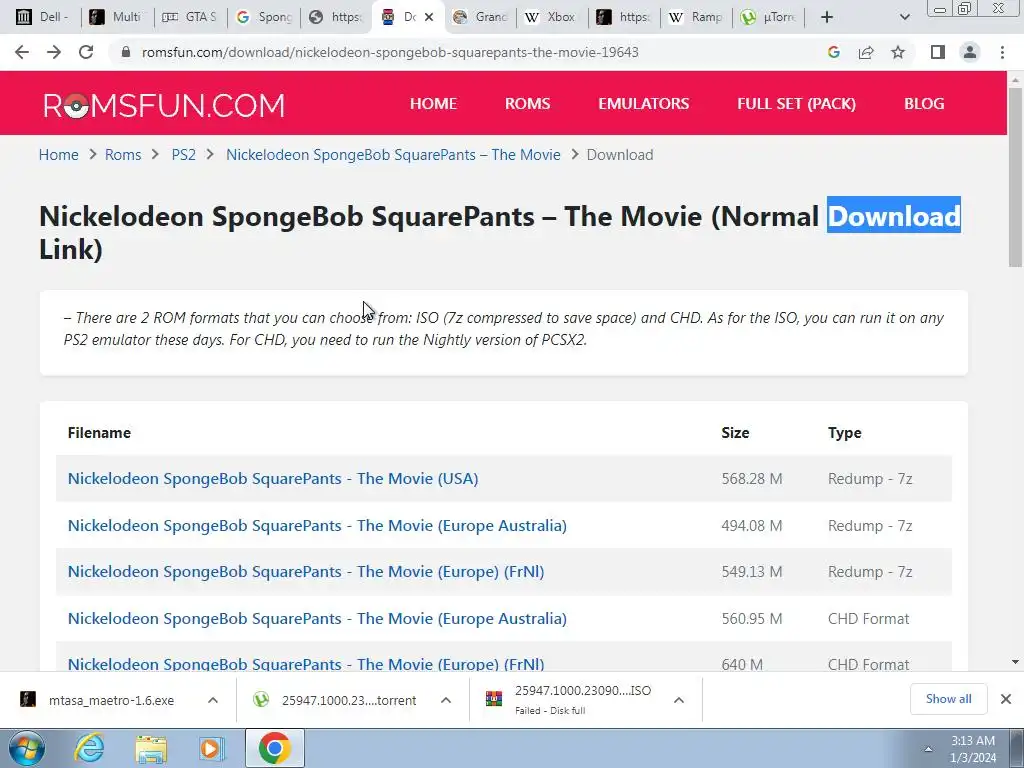Open Chrome three-dot menu
Screen dimensions: 1024x768
click(1002, 52)
